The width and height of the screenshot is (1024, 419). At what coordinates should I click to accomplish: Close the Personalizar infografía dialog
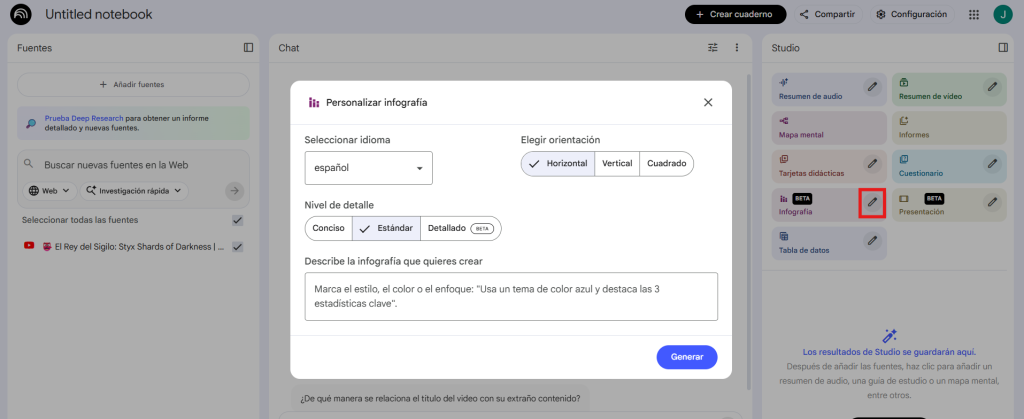tap(708, 102)
